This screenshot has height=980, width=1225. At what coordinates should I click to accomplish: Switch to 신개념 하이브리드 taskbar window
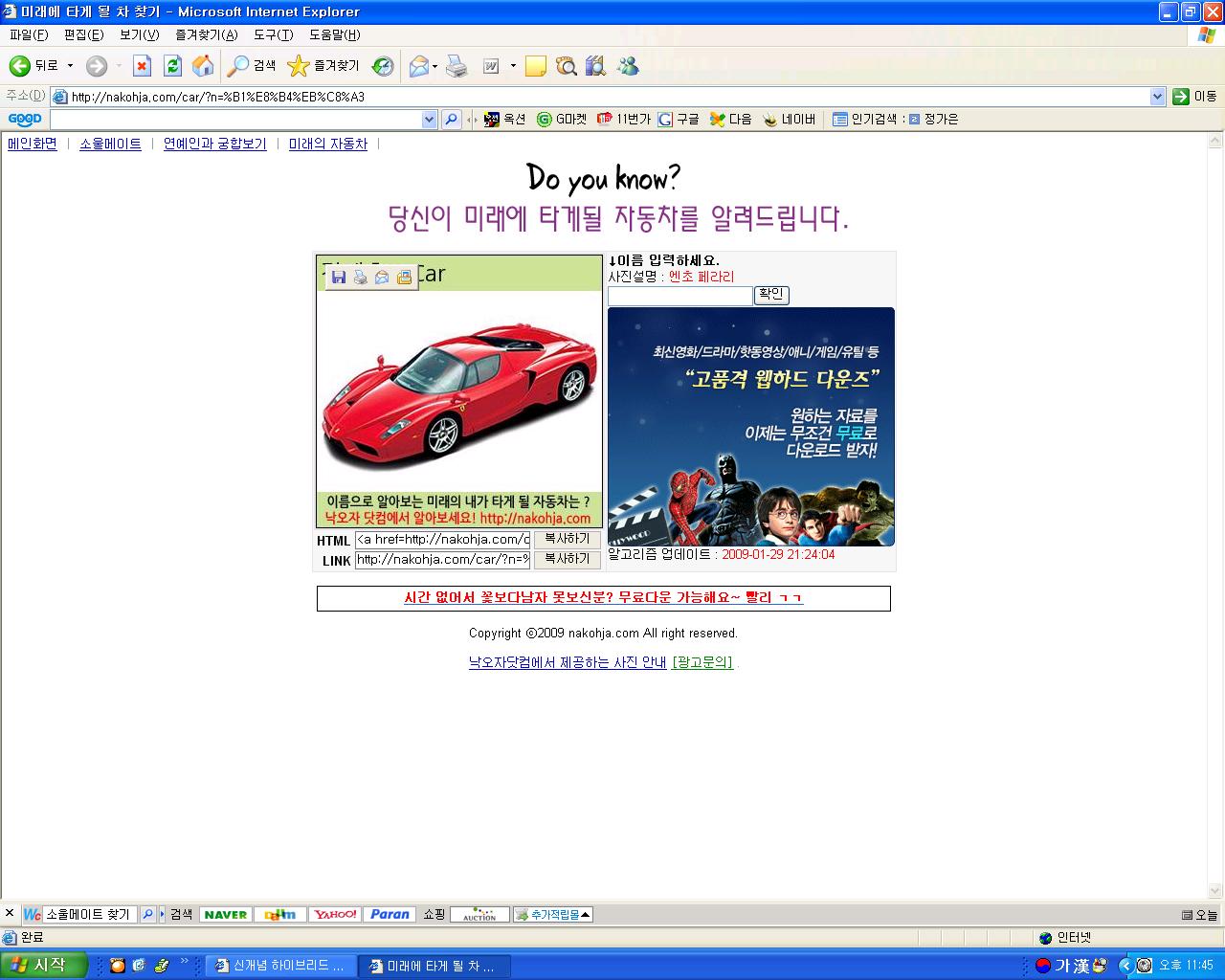(280, 966)
